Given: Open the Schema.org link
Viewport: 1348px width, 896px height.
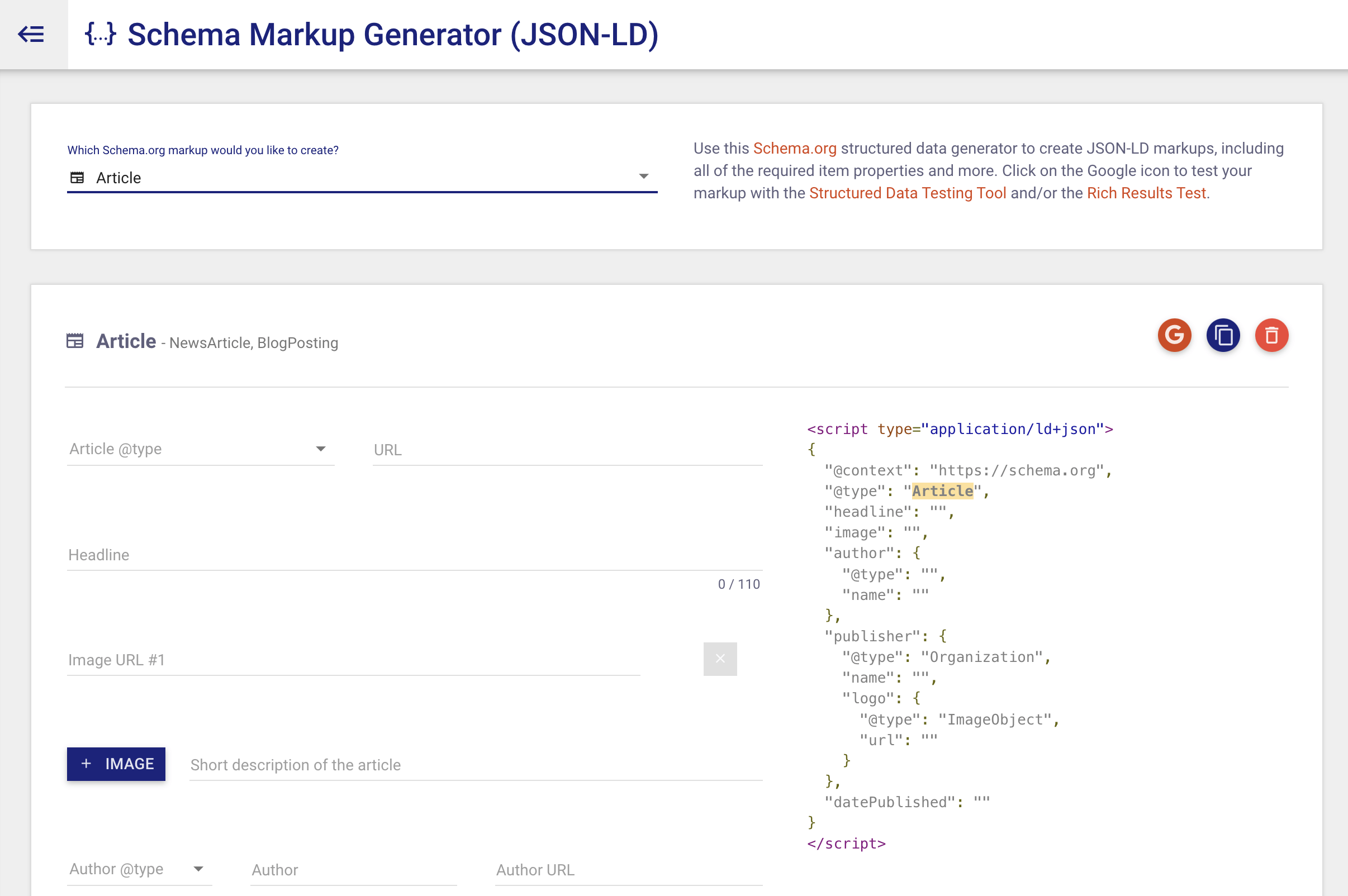Looking at the screenshot, I should [795, 149].
